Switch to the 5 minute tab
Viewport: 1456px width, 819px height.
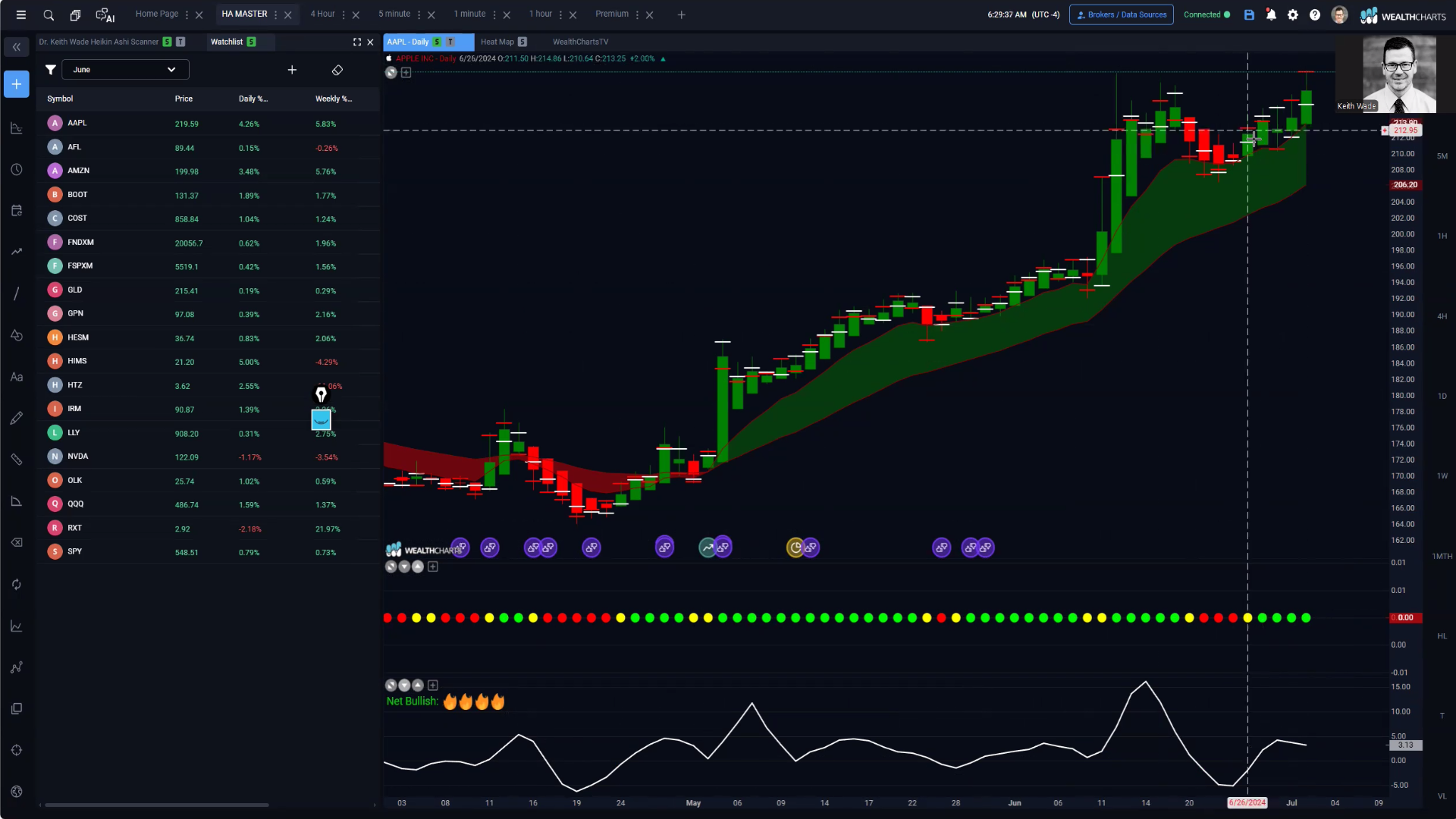tap(394, 14)
